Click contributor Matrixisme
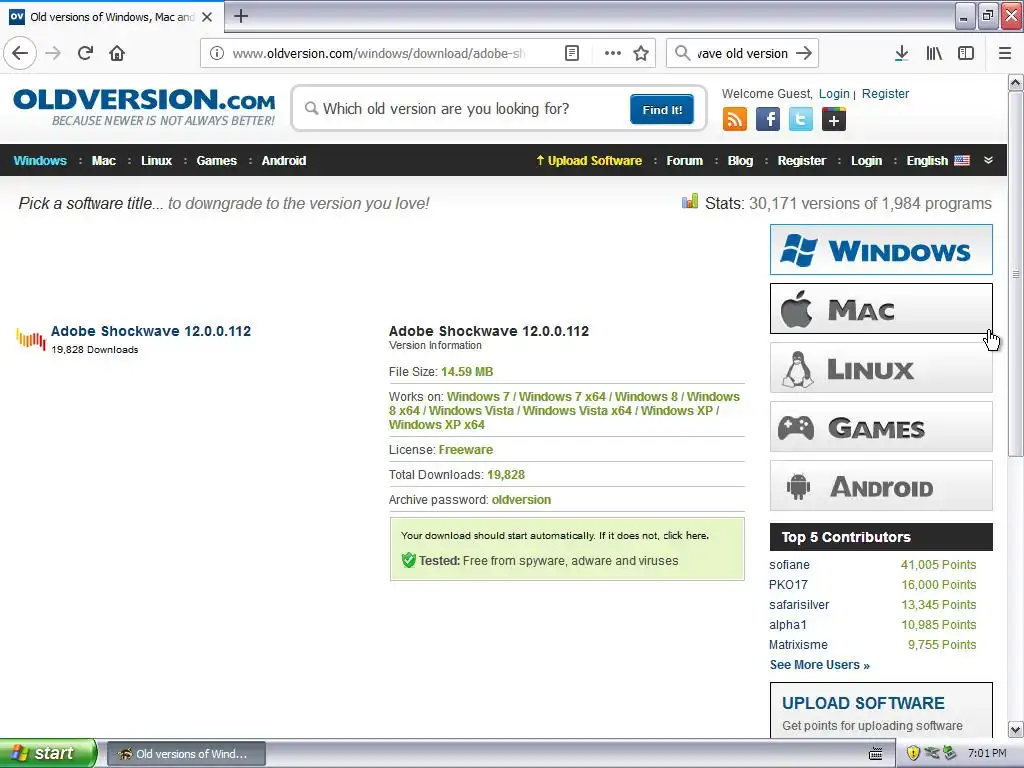The height and width of the screenshot is (768, 1024). point(798,645)
